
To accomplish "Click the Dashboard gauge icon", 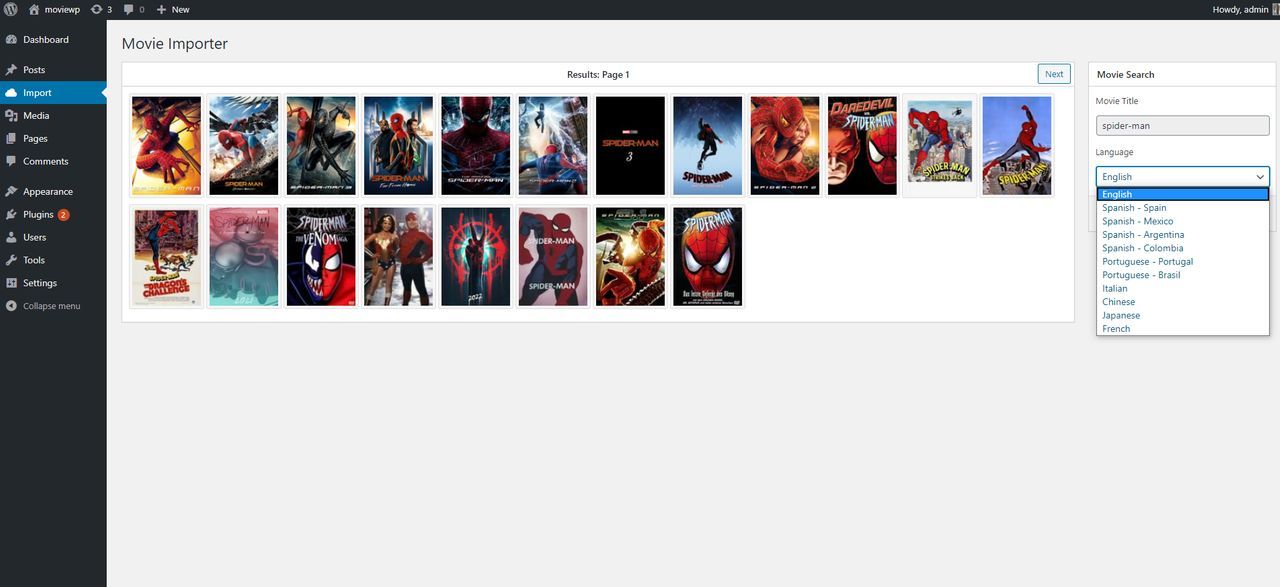I will 11,40.
